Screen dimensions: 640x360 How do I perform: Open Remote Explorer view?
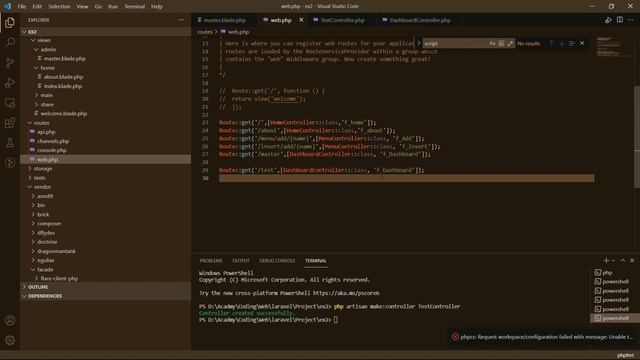[x=10, y=103]
